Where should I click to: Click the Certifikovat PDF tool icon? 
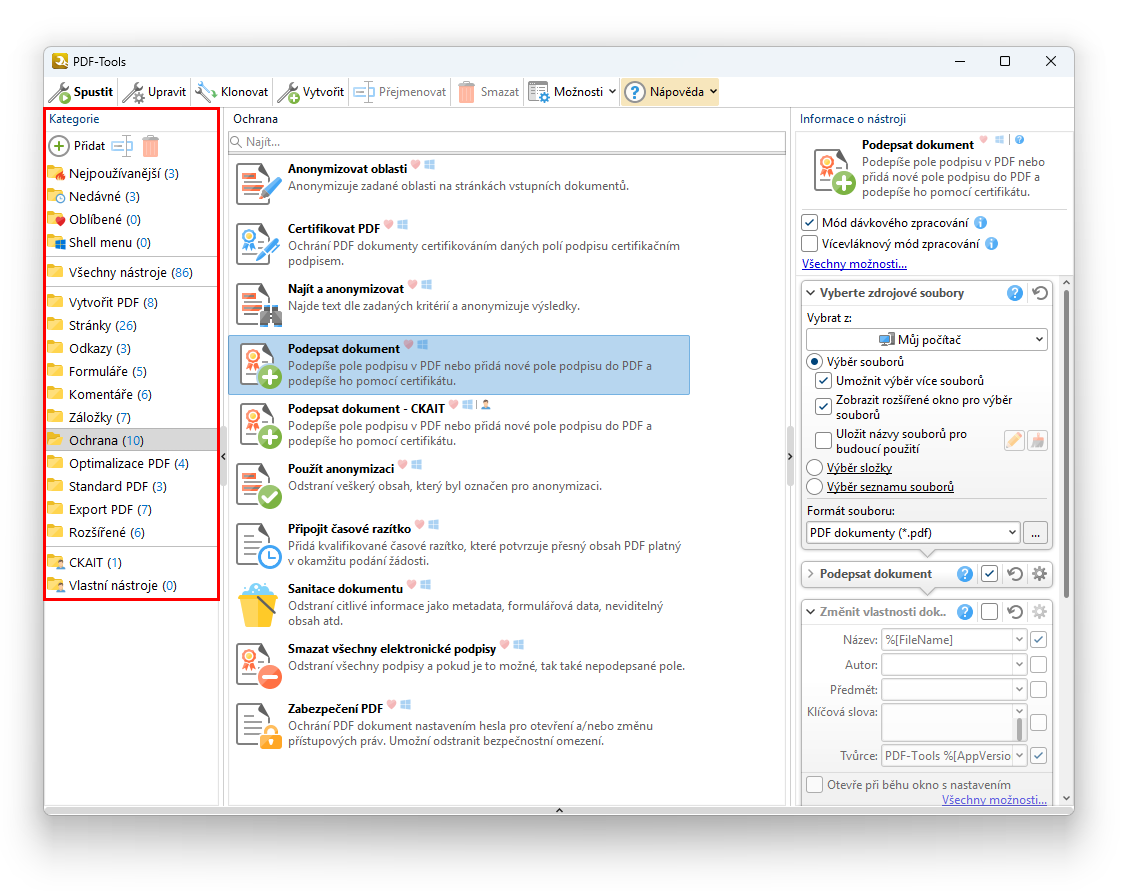pos(259,244)
